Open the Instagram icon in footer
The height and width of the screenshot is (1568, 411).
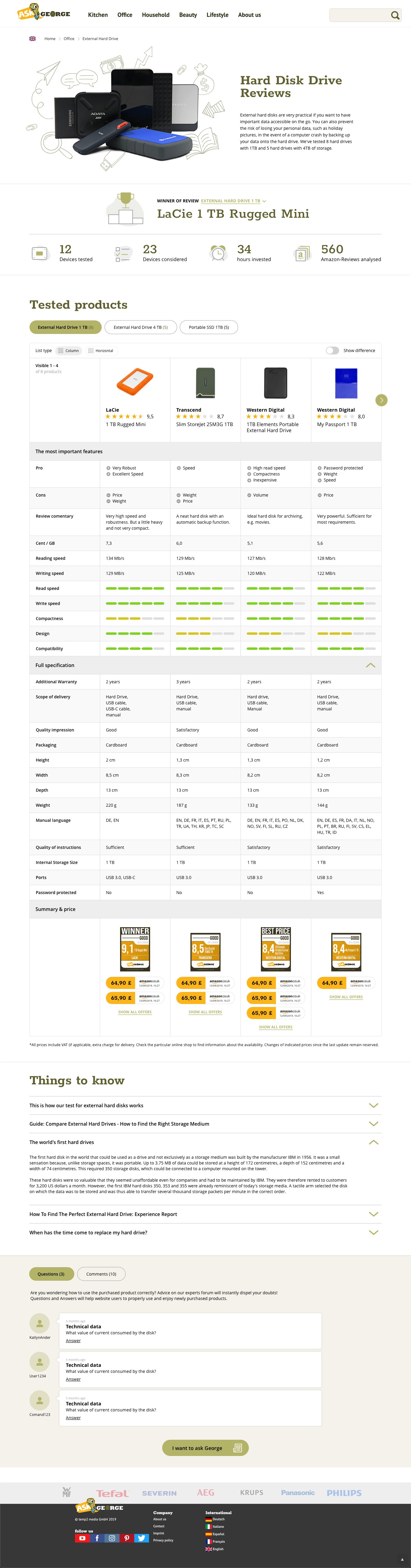[x=112, y=1538]
